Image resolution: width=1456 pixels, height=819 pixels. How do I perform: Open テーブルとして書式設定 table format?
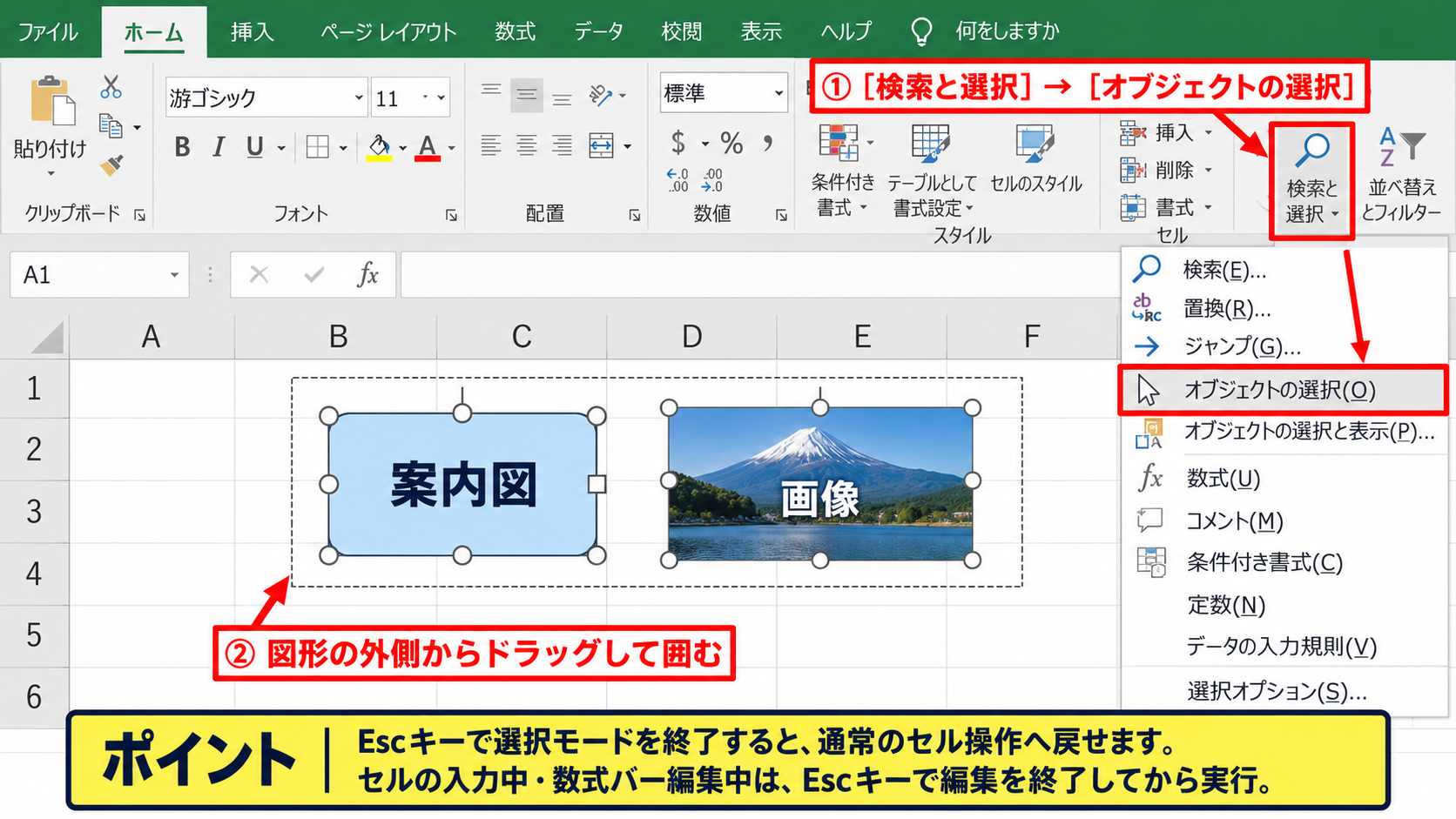pos(932,171)
